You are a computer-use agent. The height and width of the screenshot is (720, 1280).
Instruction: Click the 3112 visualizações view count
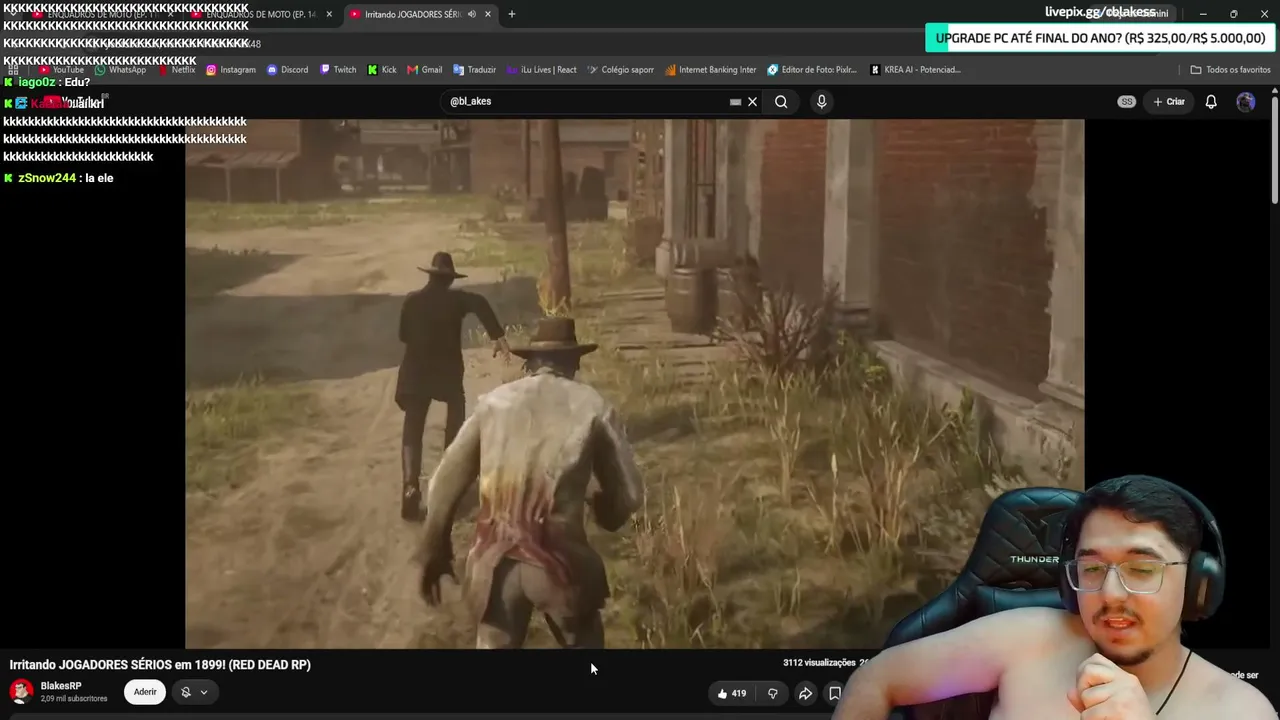pyautogui.click(x=819, y=663)
